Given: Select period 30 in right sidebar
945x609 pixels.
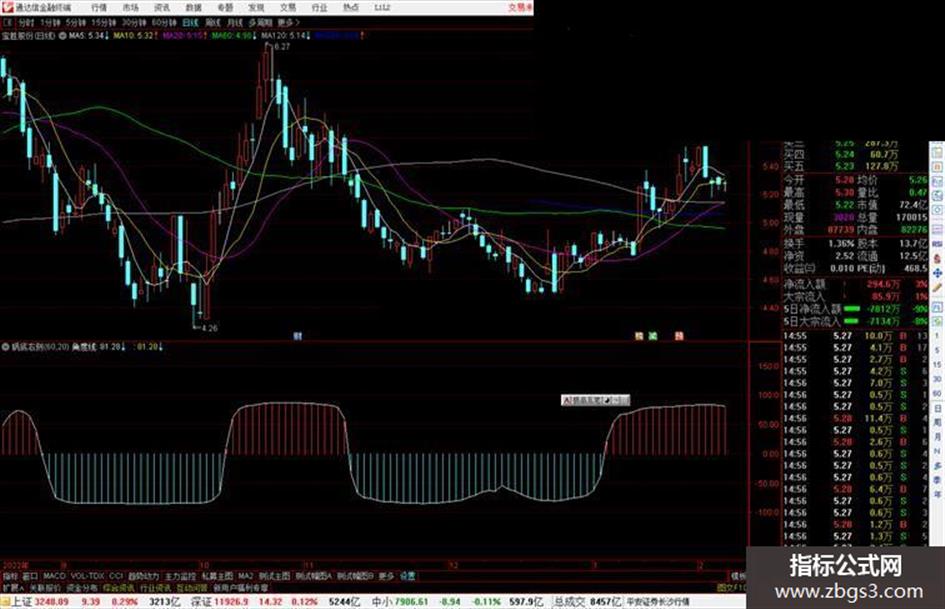Looking at the screenshot, I should point(938,379).
